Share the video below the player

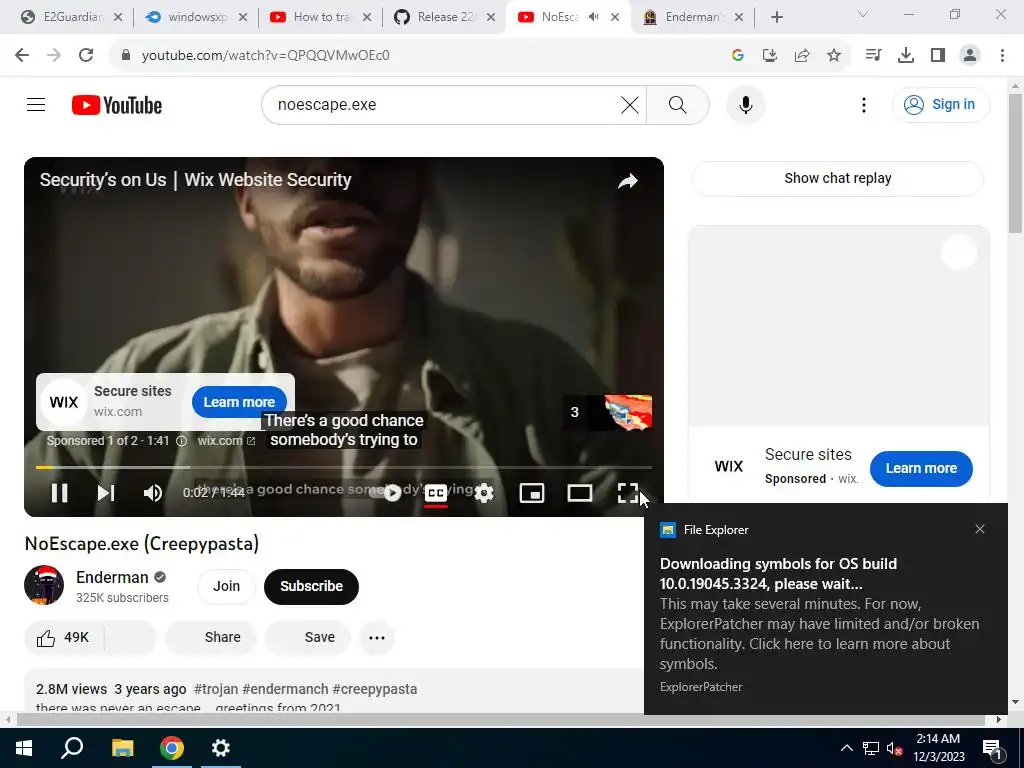(212, 637)
